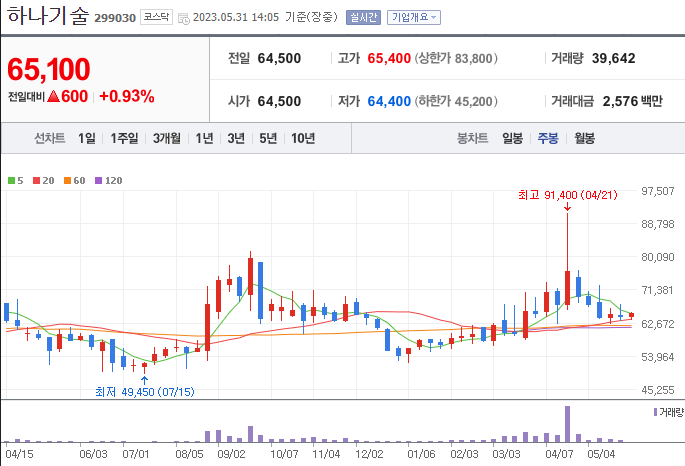685x466 pixels.
Task: Click the 시가 value 64,500
Action: (x=279, y=101)
